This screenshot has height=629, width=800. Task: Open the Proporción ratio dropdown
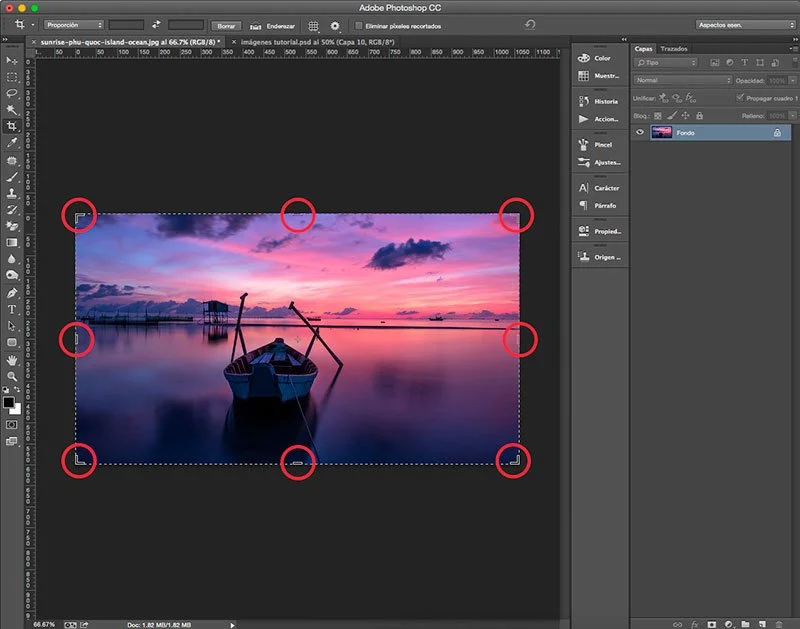coord(74,24)
